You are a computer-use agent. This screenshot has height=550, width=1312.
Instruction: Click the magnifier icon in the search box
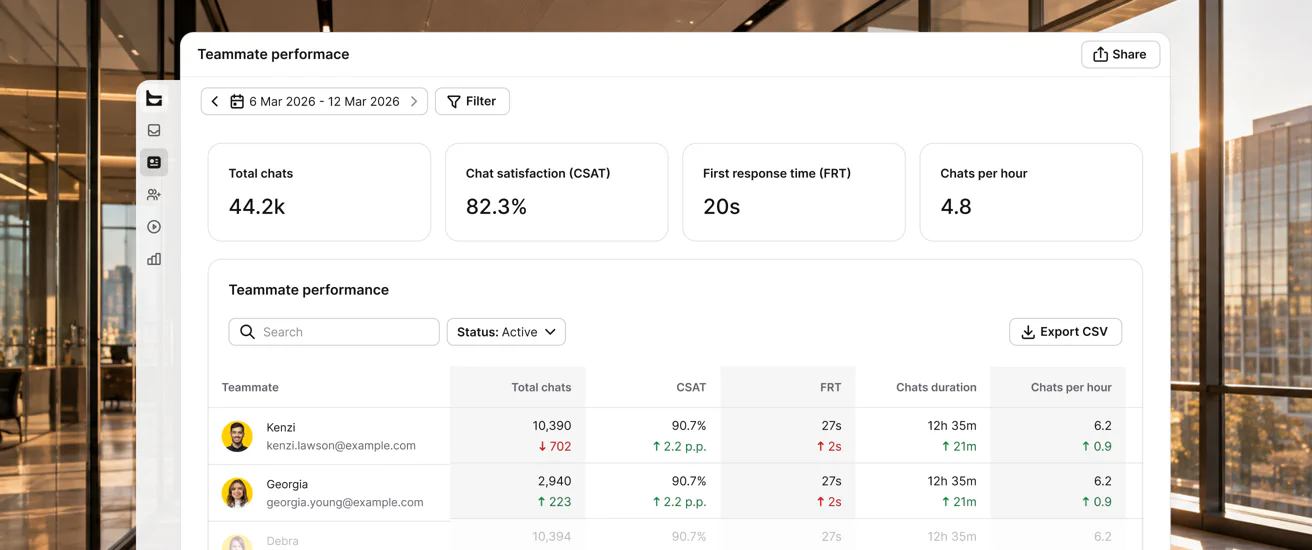click(x=247, y=332)
